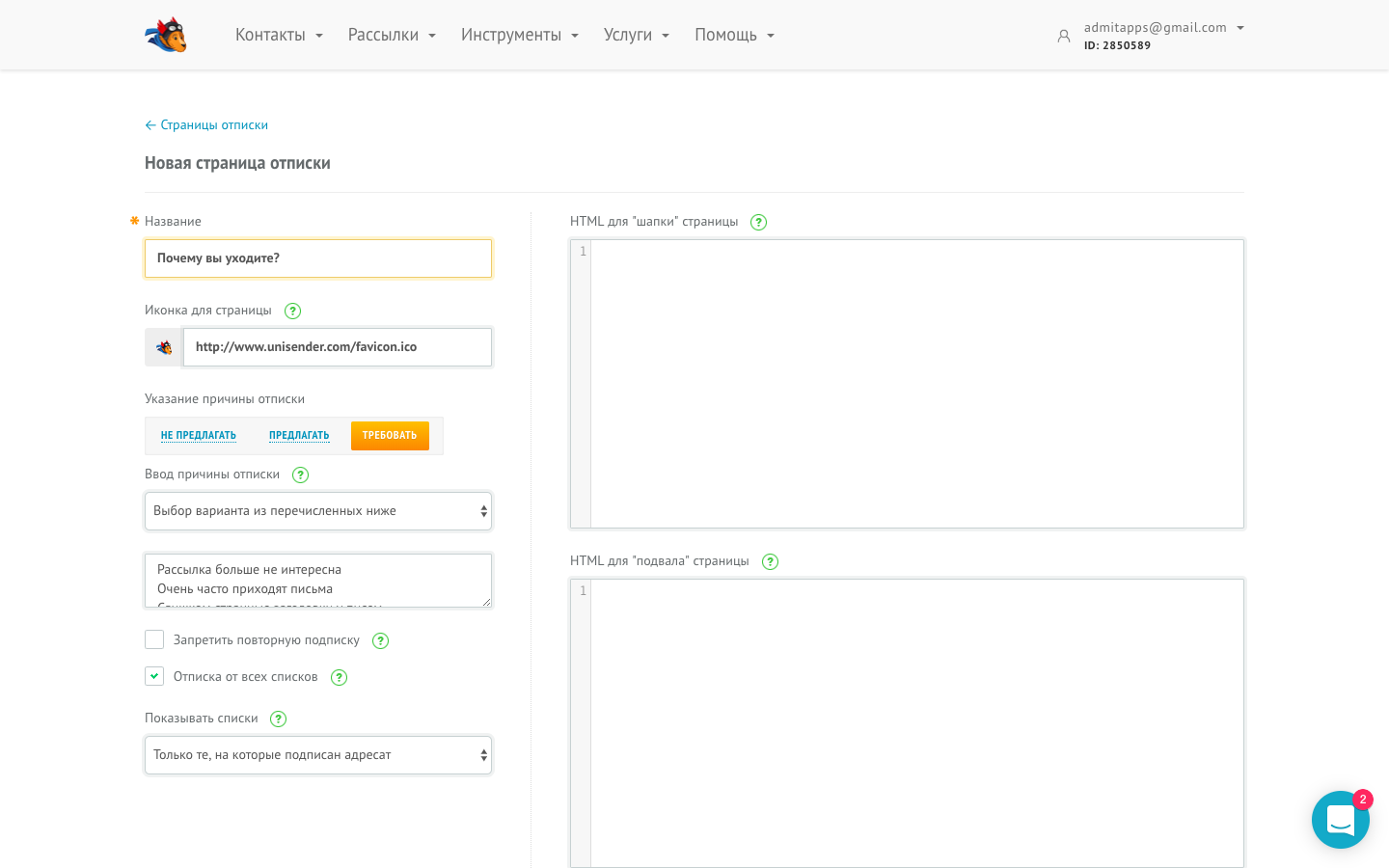
Task: Click help icon beside Ввод причины отписки
Action: [x=300, y=475]
